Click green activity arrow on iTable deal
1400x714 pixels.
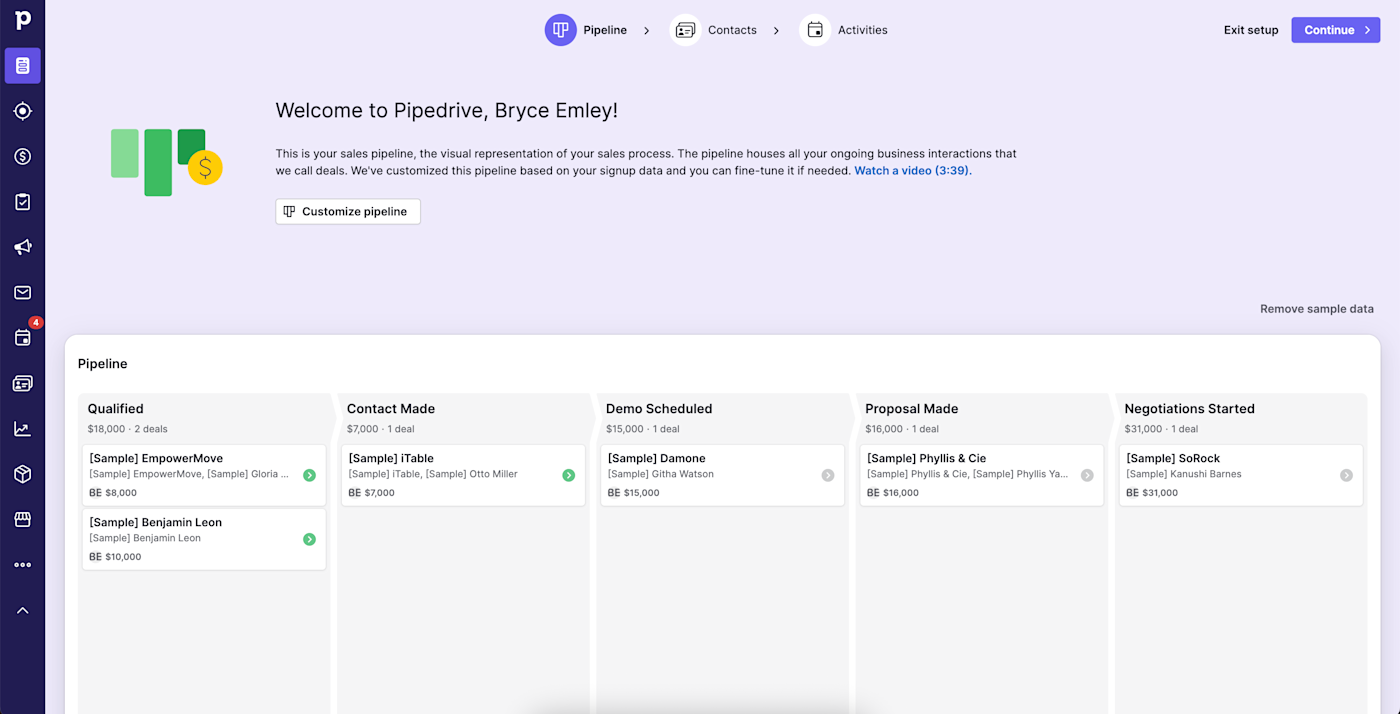coord(568,476)
